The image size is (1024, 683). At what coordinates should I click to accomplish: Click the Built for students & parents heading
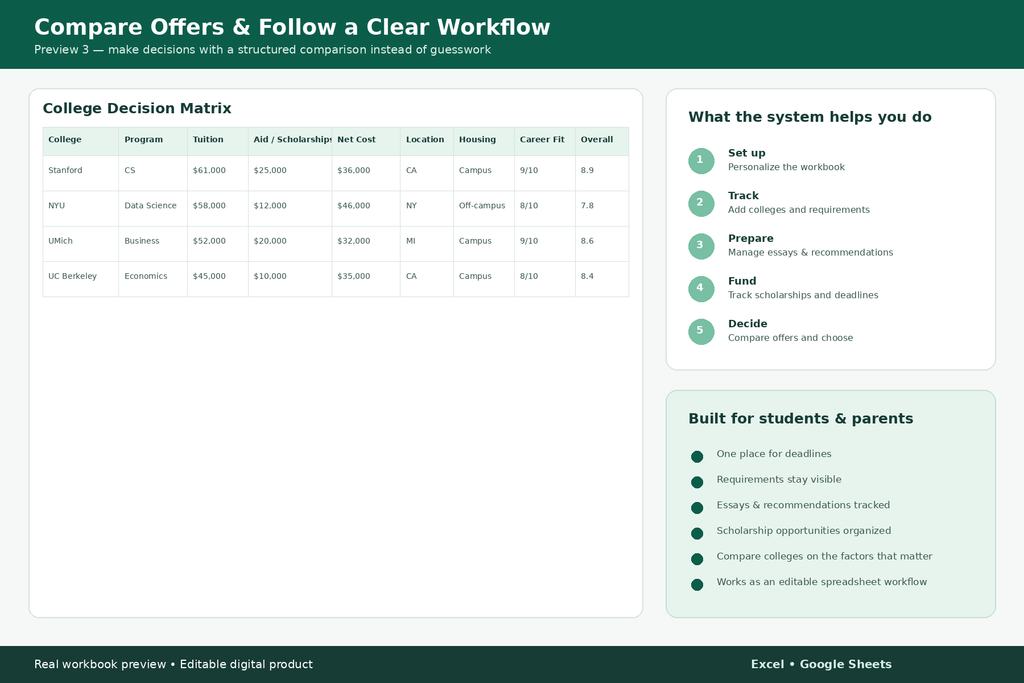pyautogui.click(x=801, y=419)
